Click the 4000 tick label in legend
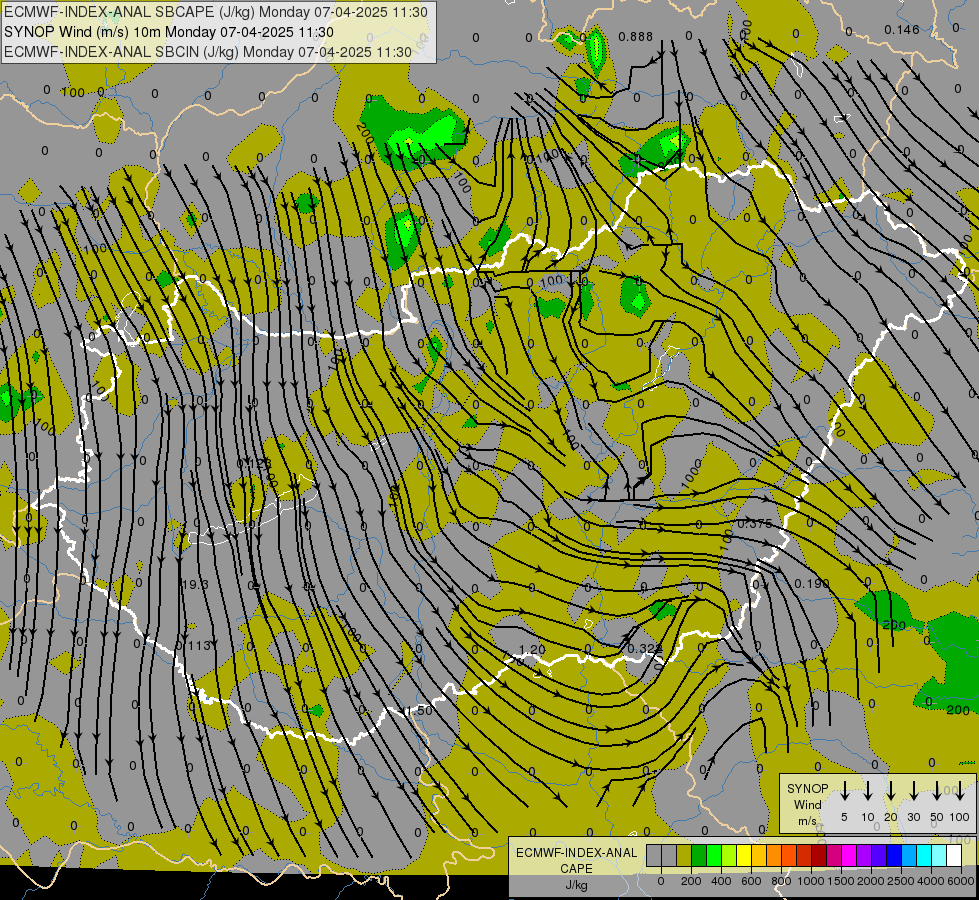 pos(931,881)
